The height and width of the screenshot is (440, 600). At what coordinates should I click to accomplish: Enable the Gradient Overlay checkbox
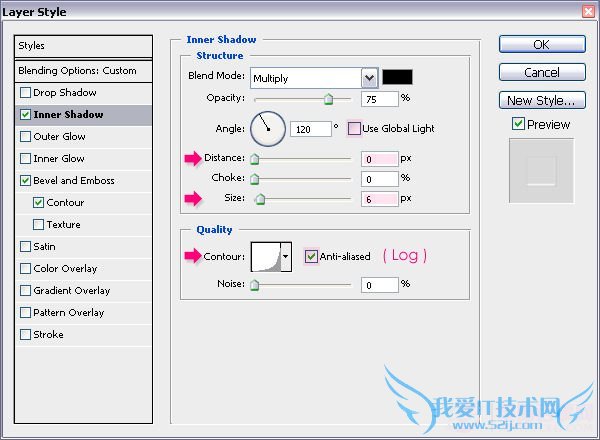(25, 290)
